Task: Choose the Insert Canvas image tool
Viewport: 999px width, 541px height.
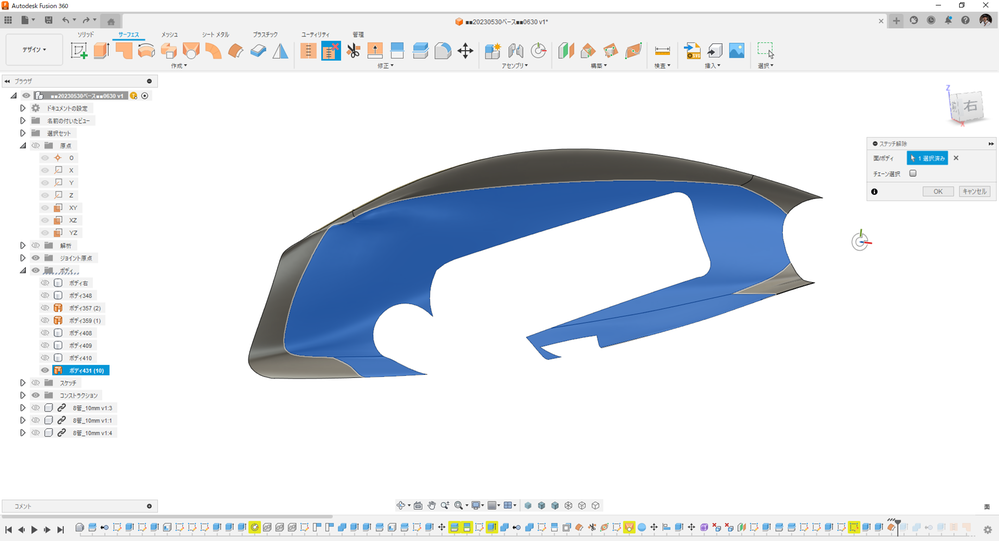Action: click(x=737, y=51)
